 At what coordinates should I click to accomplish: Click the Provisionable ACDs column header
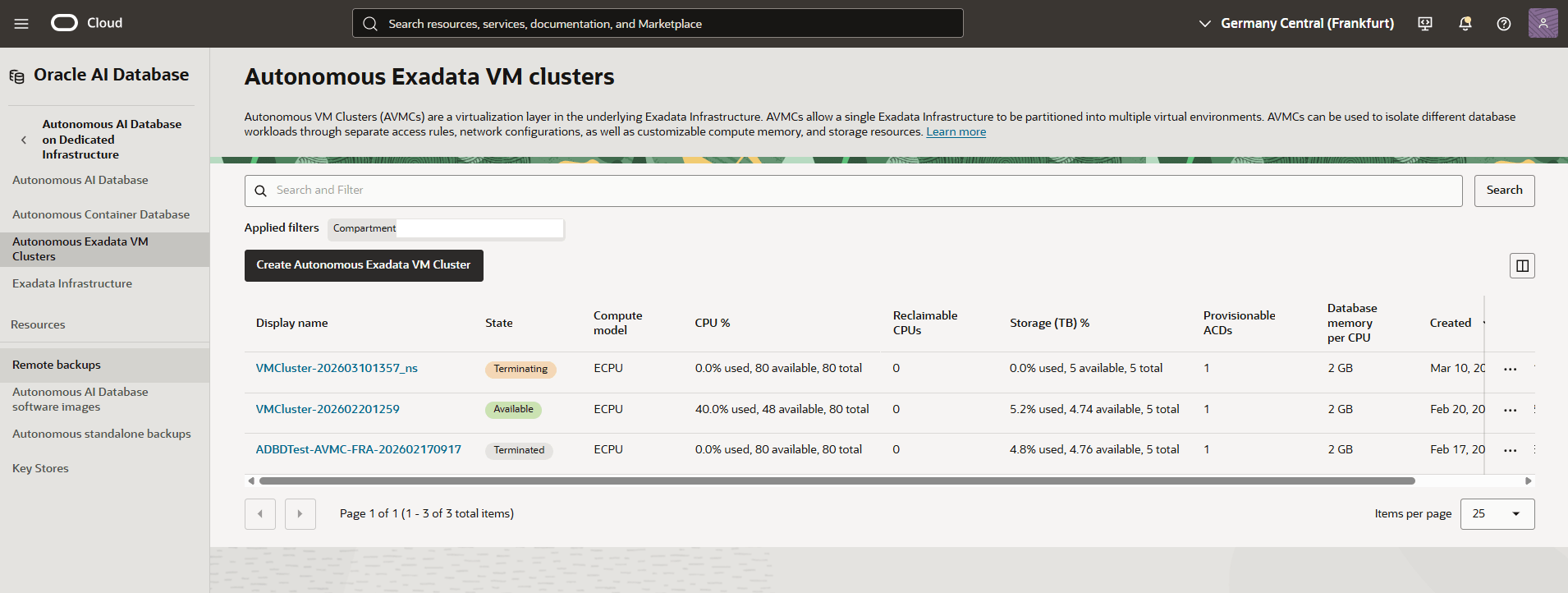[1240, 323]
